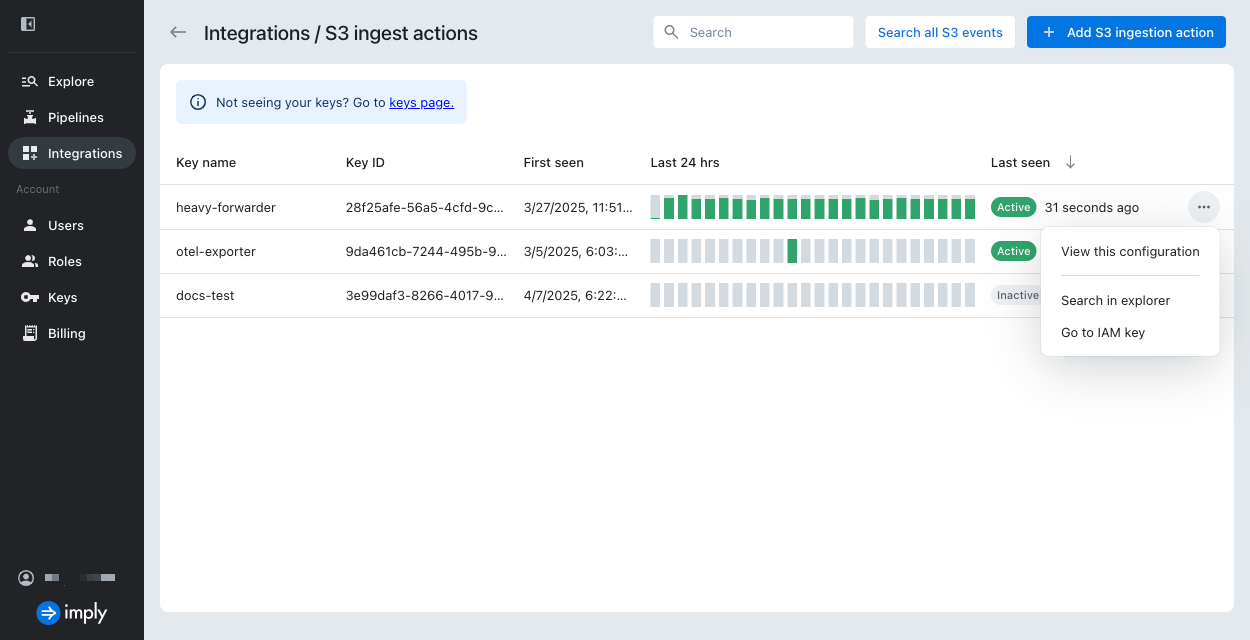Choose Search in explorer

1130,300
